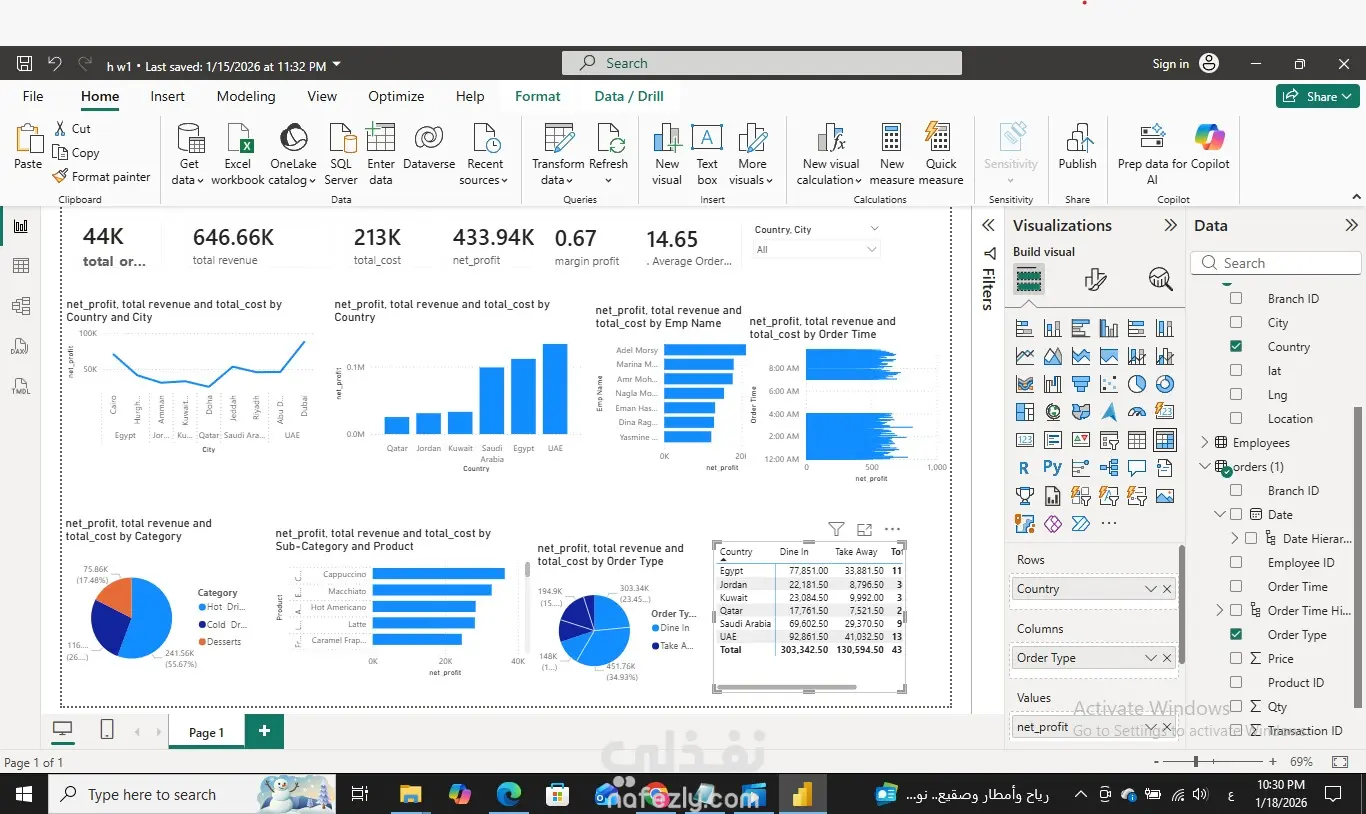
Task: Pick the R script visual
Action: tap(1024, 467)
